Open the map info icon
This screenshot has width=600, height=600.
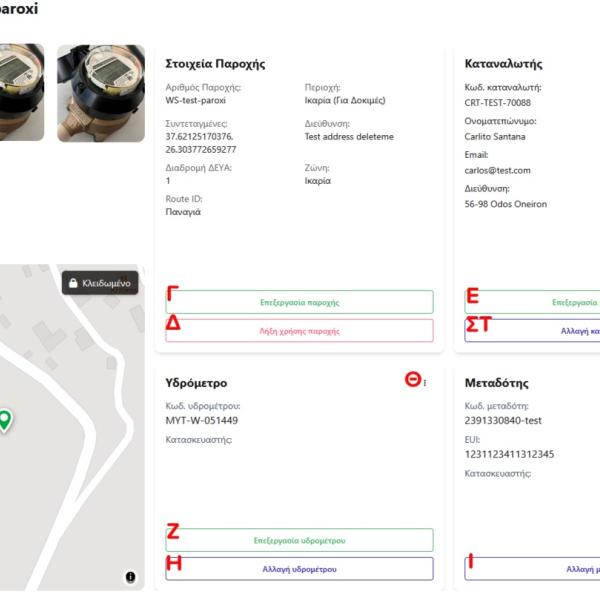click(130, 577)
